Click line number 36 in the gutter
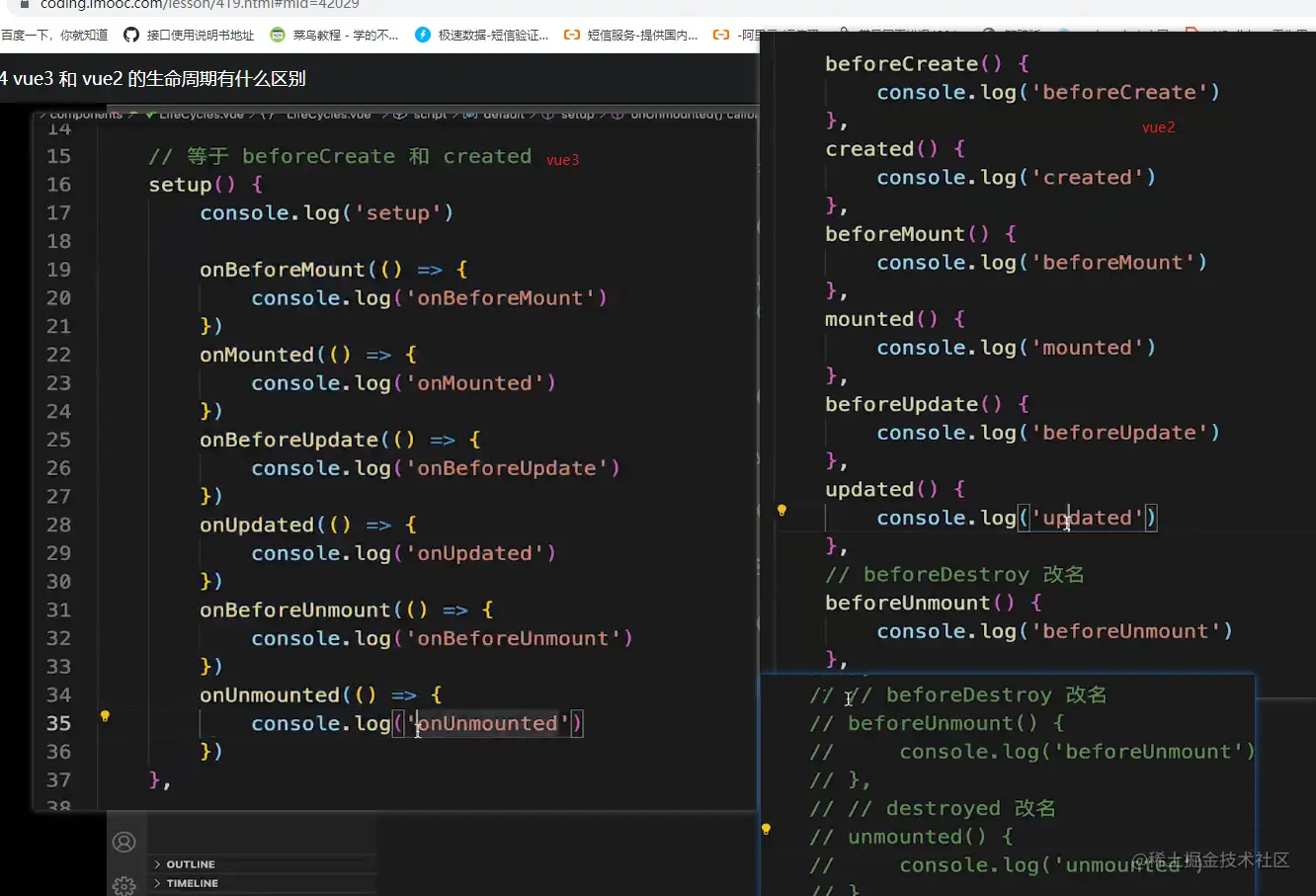The height and width of the screenshot is (896, 1316). [x=58, y=752]
